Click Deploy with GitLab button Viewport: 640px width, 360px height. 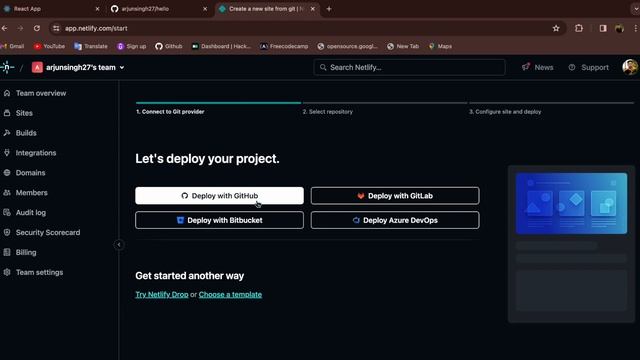395,196
